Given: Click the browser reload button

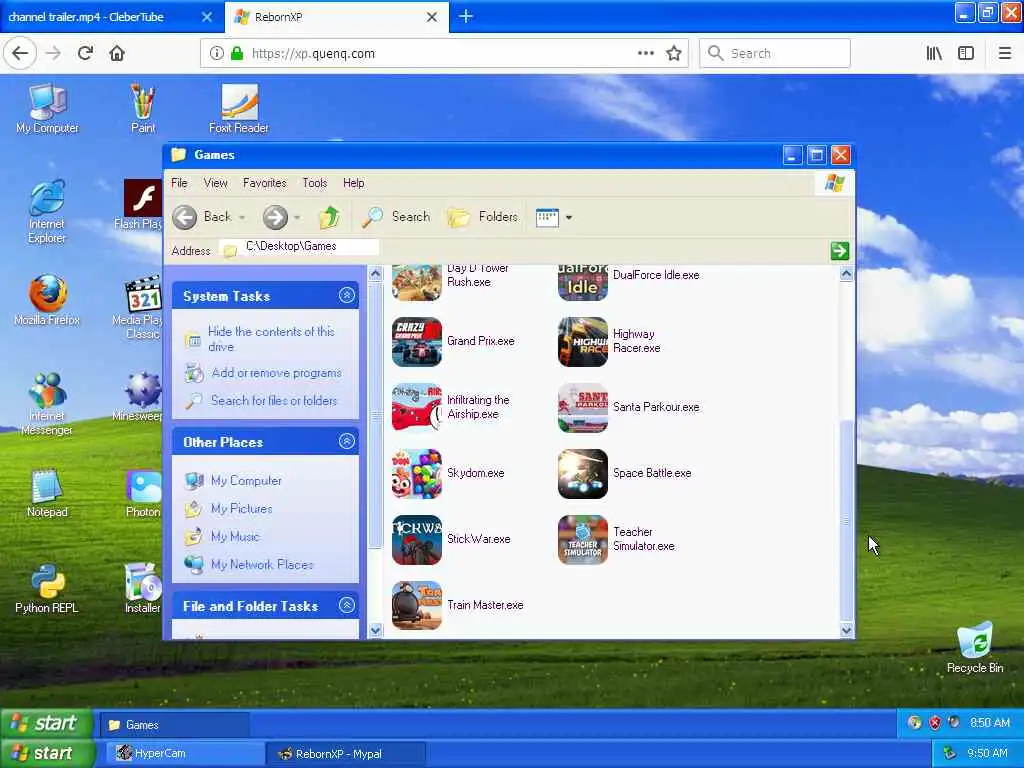Looking at the screenshot, I should click(x=86, y=54).
